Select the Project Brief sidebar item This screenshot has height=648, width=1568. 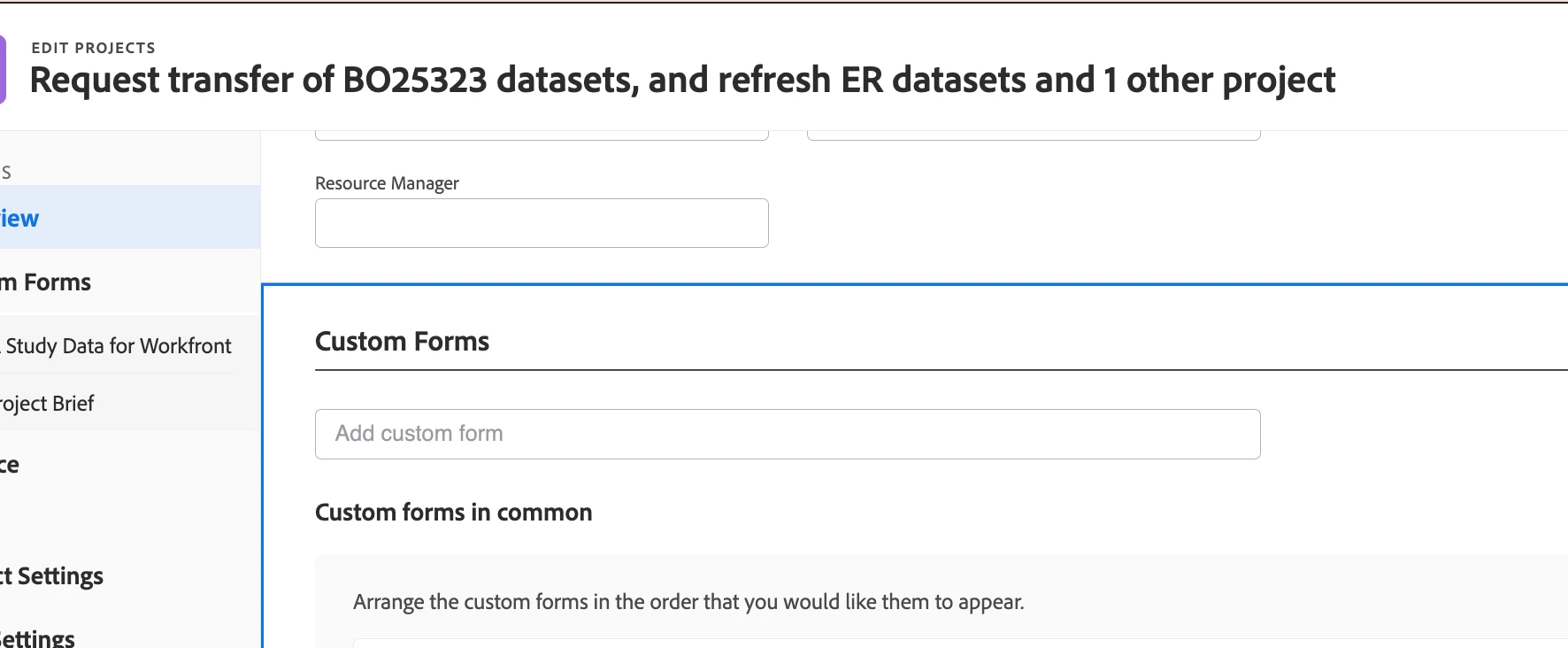48,404
